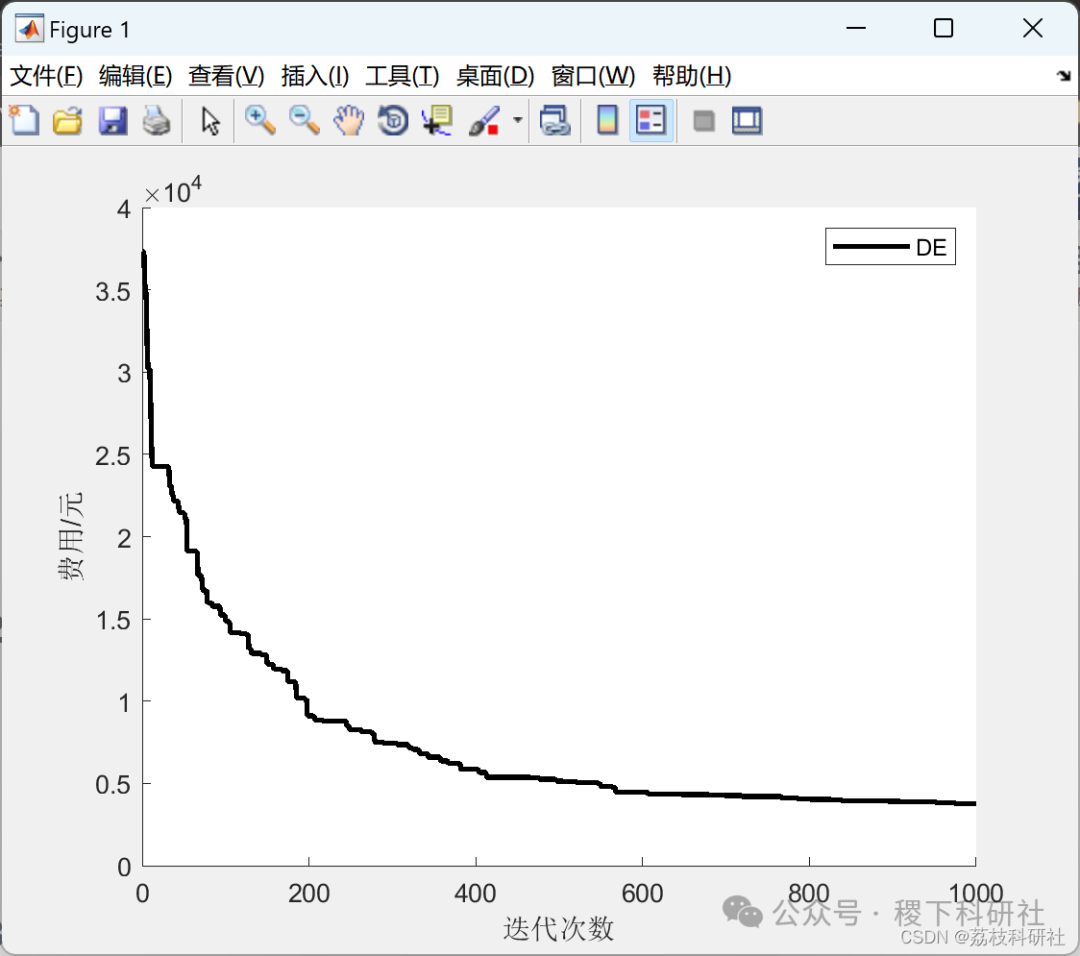
Task: Click y-axis tick label 1.5
Action: 113,621
